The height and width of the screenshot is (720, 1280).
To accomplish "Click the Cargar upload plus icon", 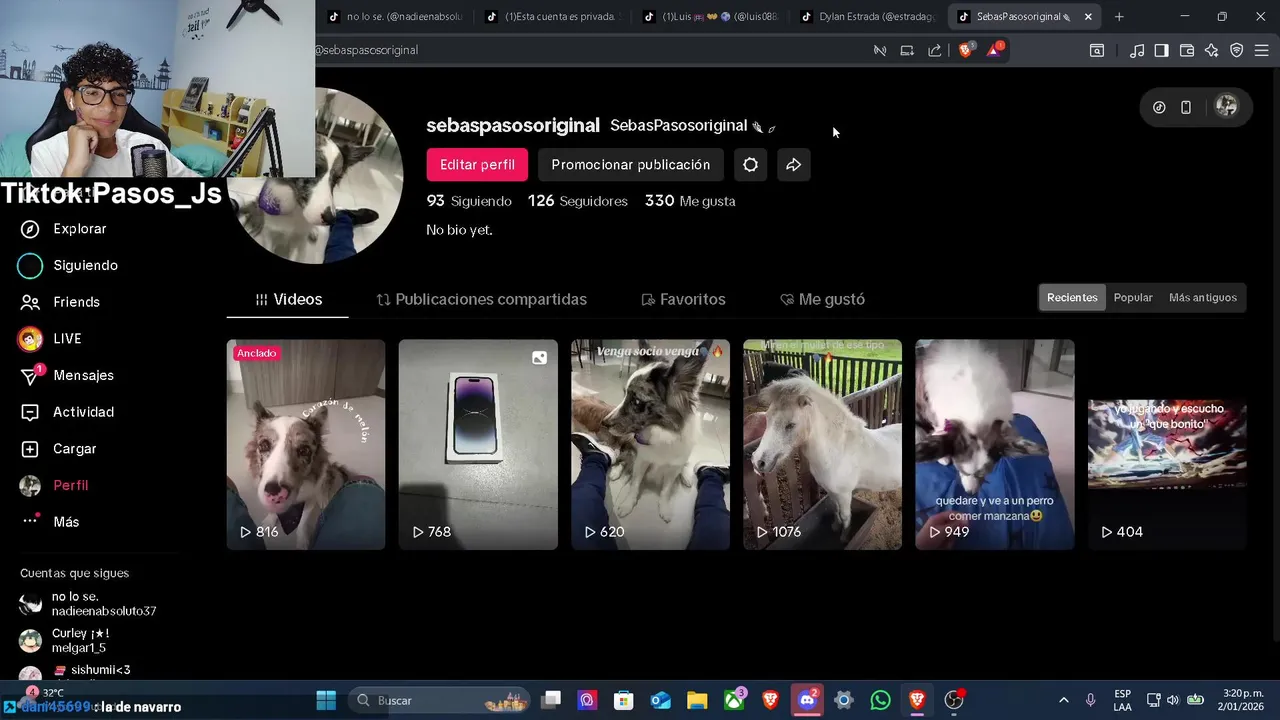I will pyautogui.click(x=30, y=449).
